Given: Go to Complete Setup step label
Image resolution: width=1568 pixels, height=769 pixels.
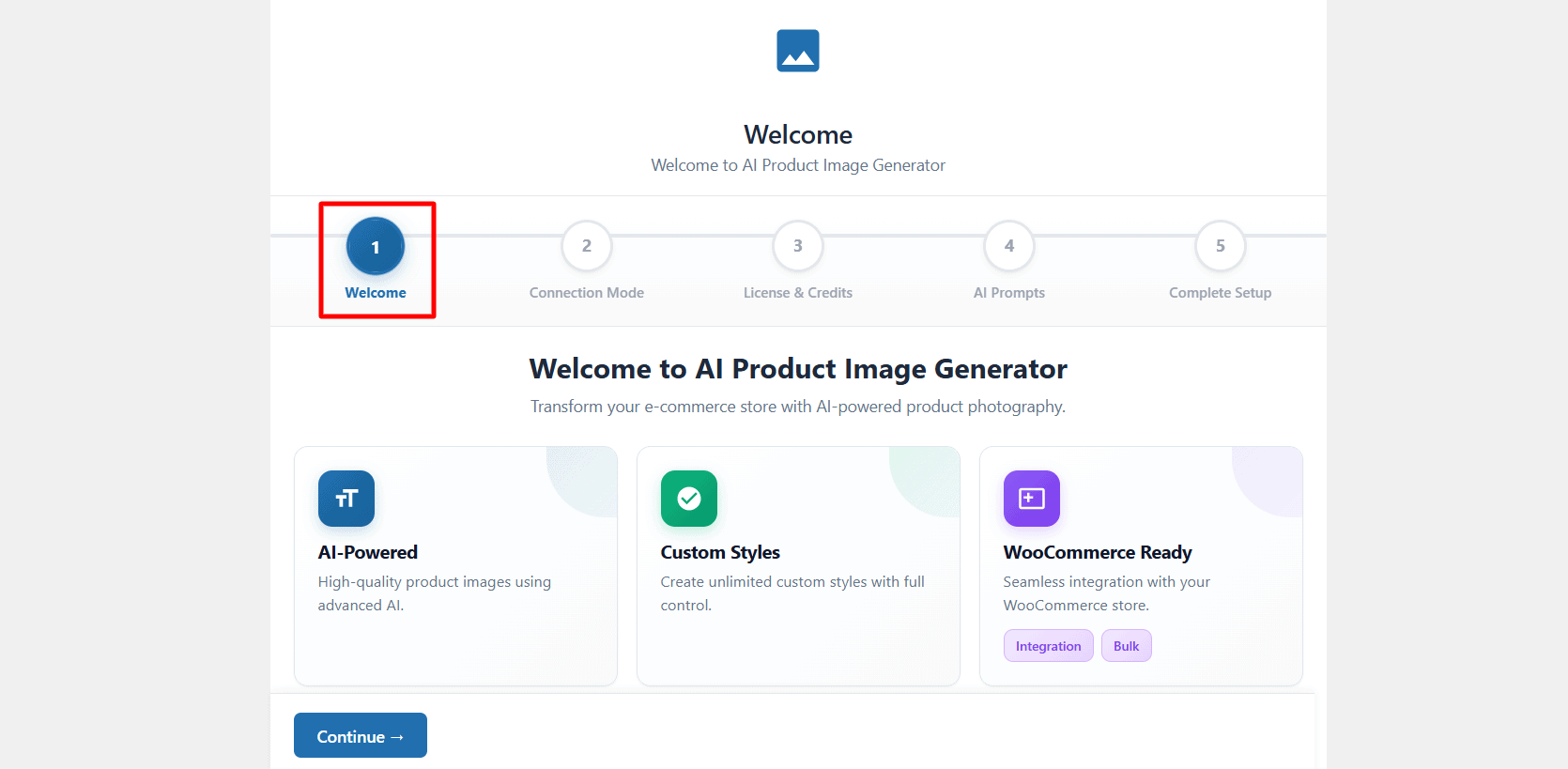Looking at the screenshot, I should click(x=1221, y=293).
